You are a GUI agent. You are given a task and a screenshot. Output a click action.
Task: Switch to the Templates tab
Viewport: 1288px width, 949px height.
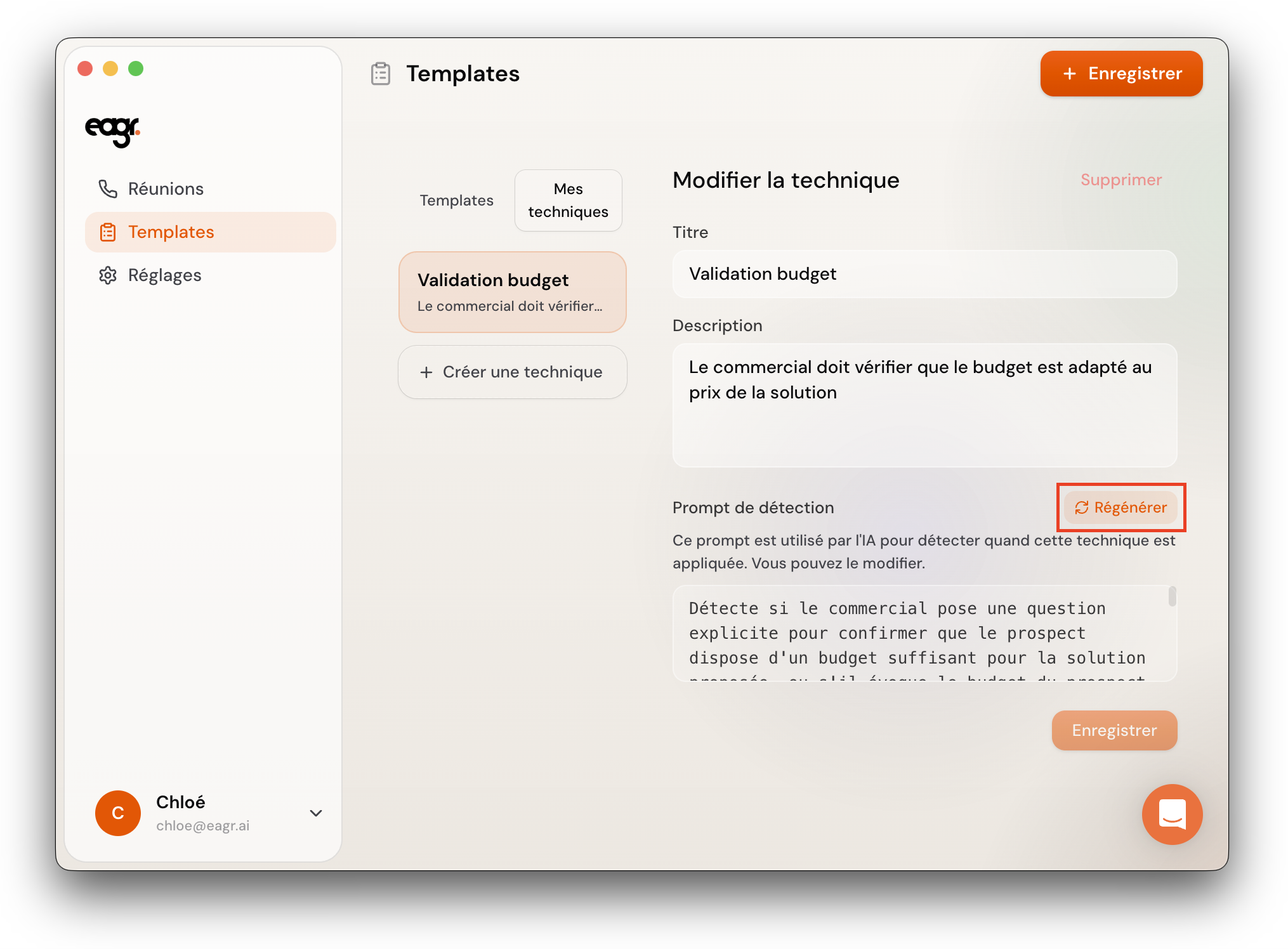(x=456, y=200)
